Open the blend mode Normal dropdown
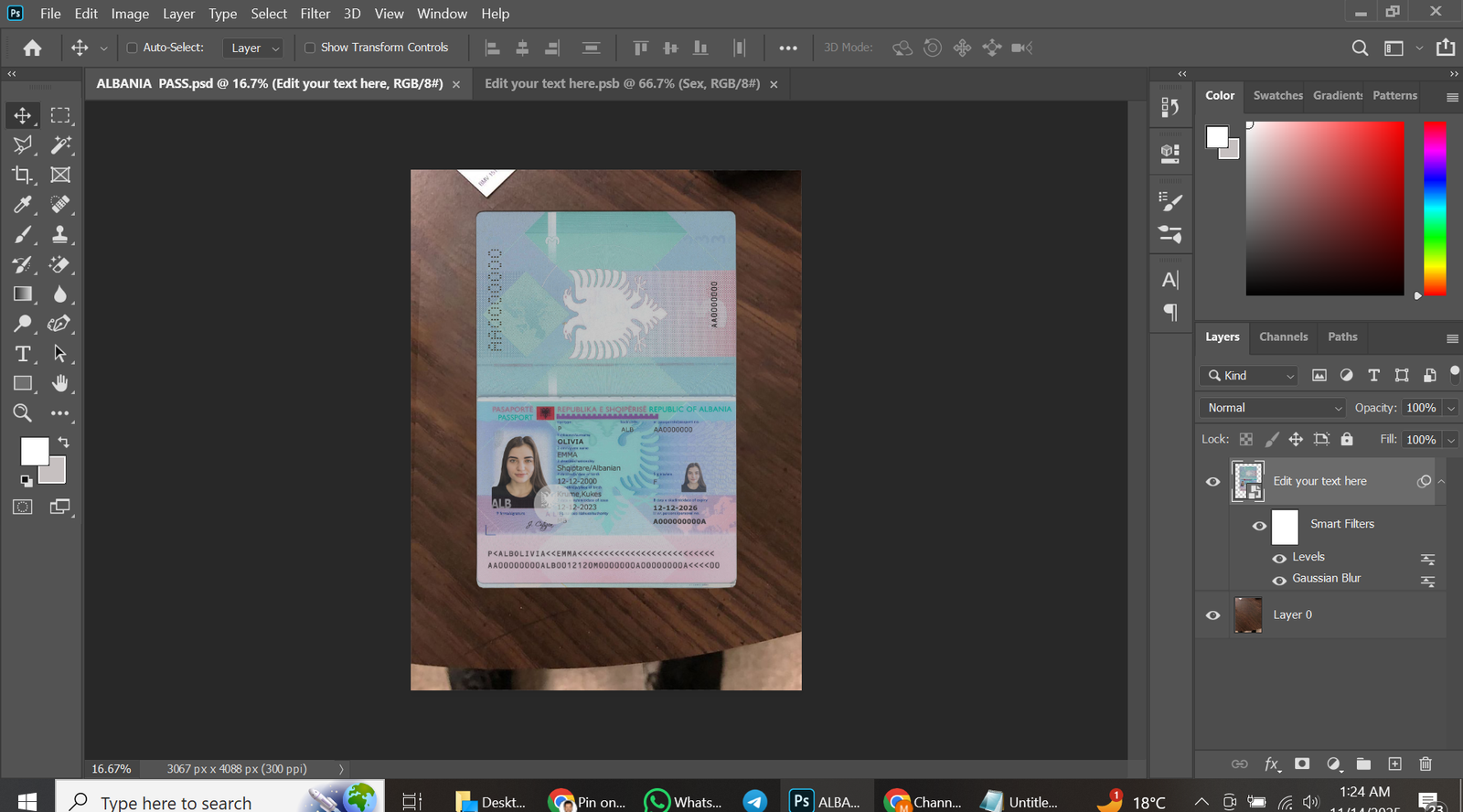Viewport: 1463px width, 812px height. 1275,408
